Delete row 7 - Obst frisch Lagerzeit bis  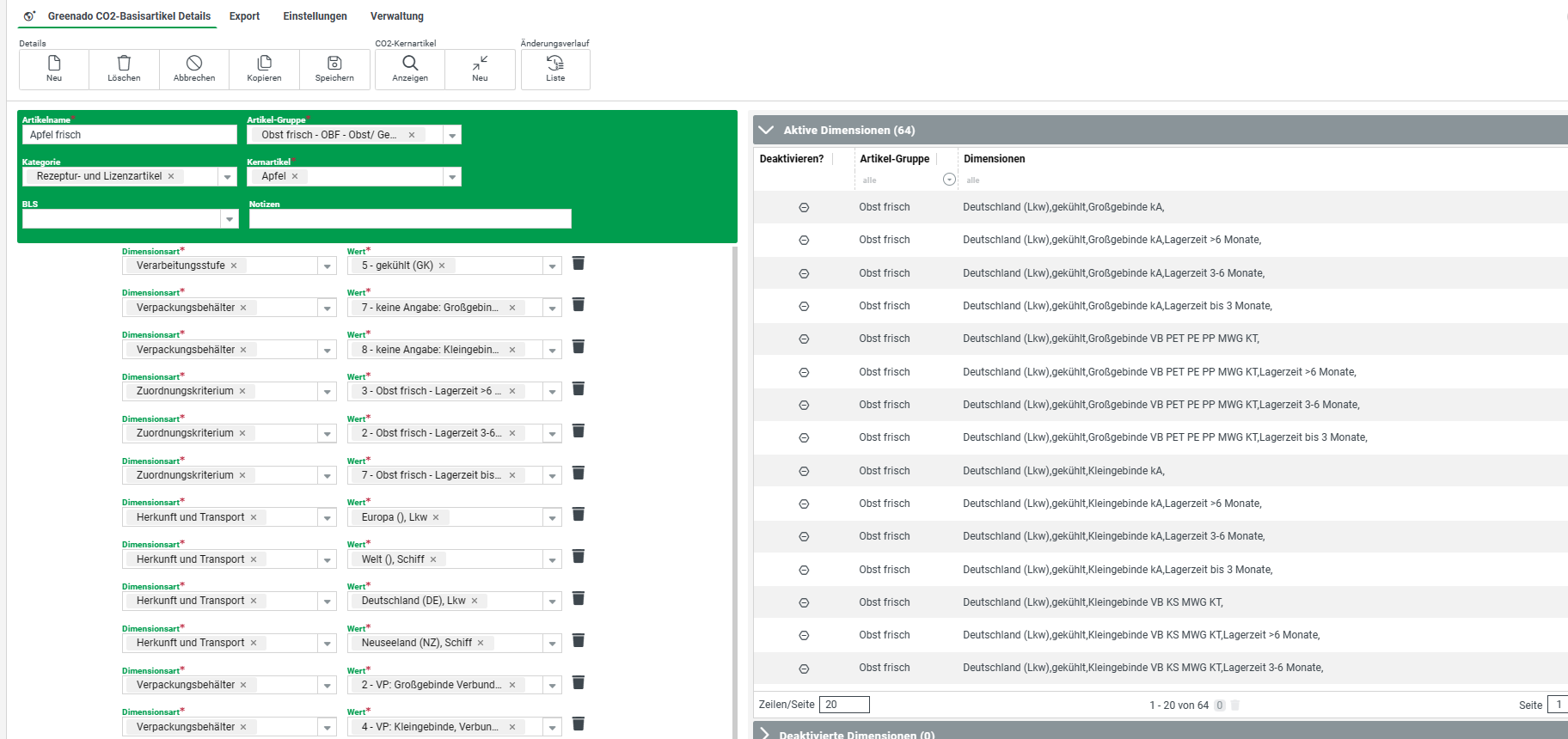[579, 473]
